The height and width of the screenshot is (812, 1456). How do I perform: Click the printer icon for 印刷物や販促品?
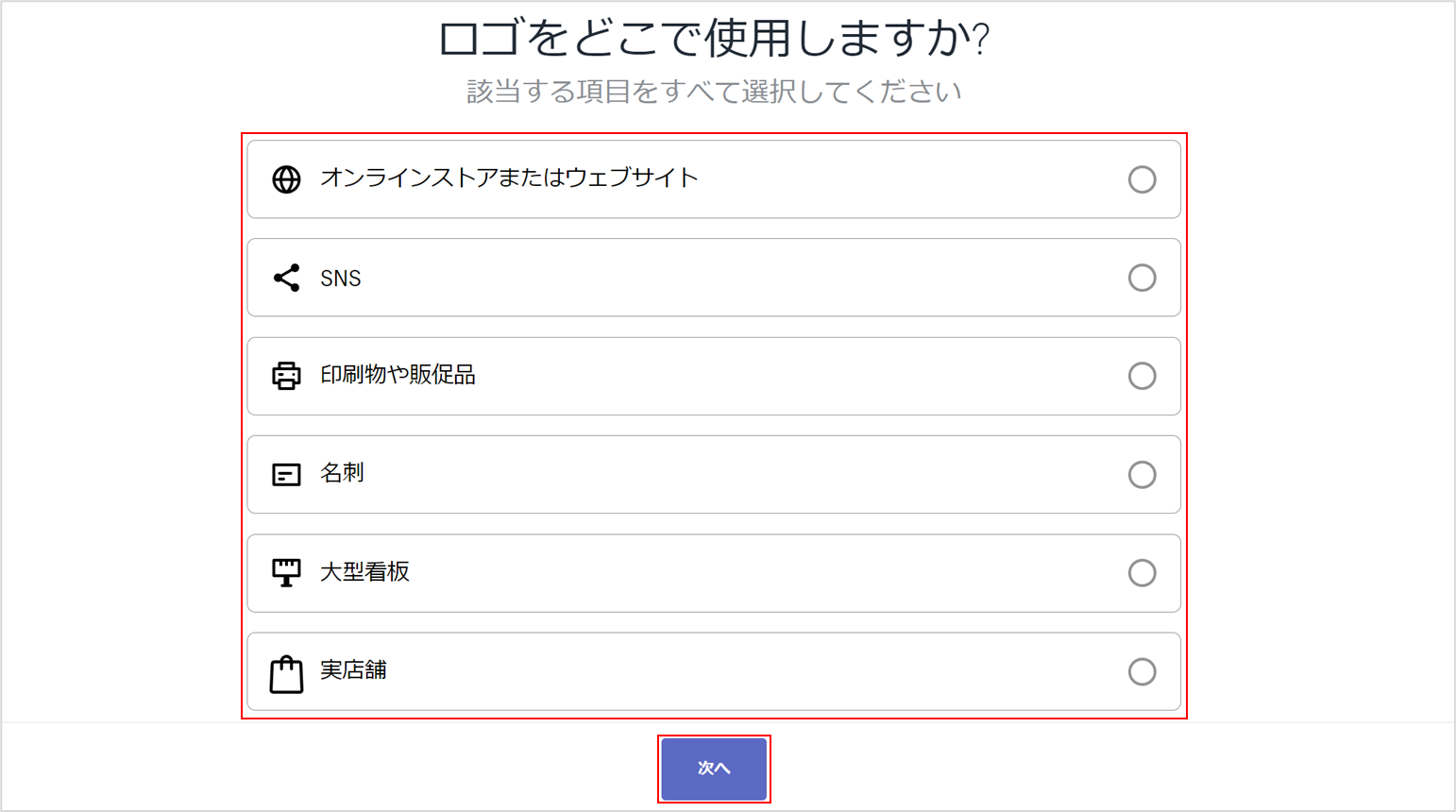286,376
